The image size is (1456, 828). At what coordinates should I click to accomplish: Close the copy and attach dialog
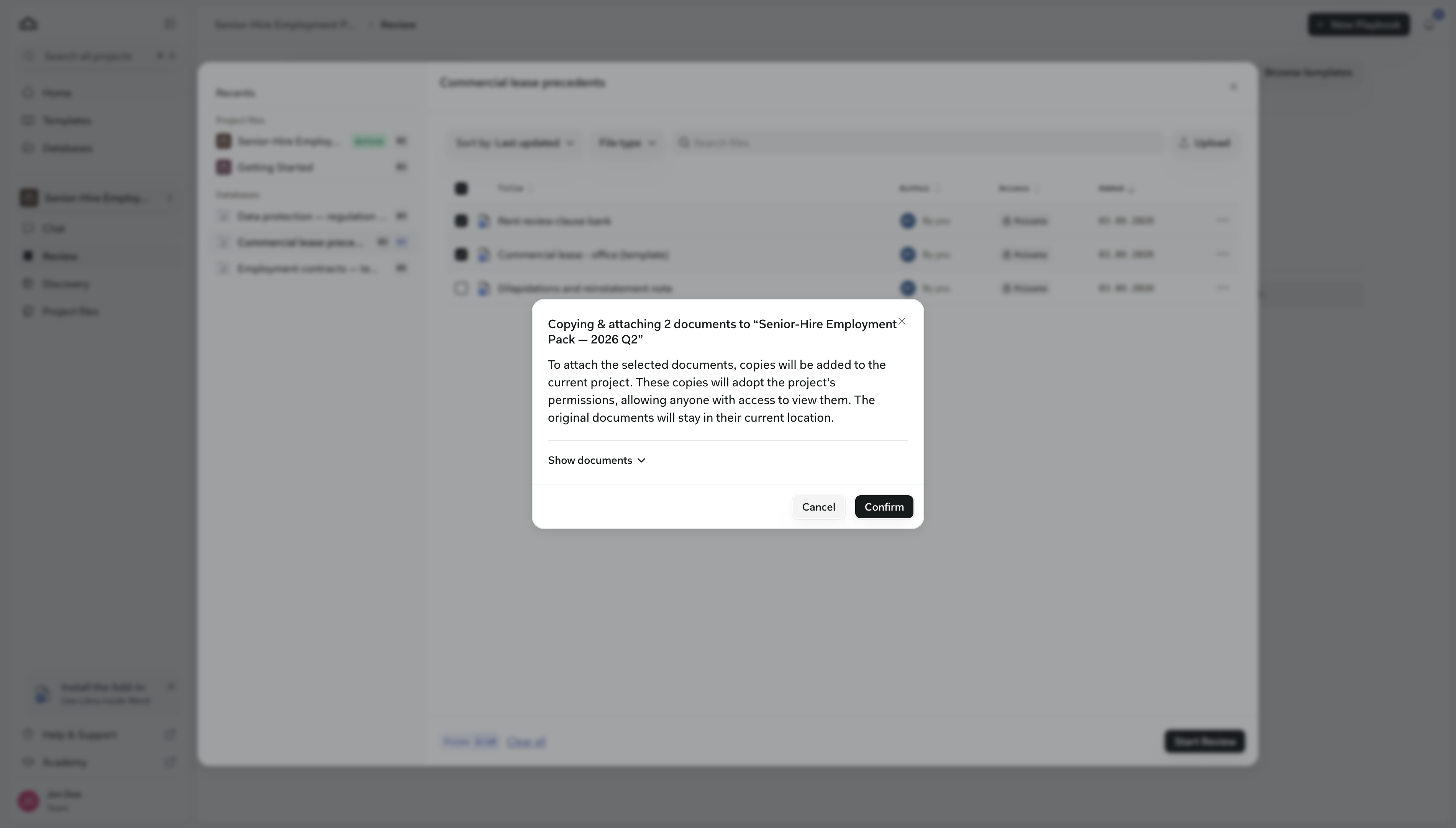click(902, 321)
